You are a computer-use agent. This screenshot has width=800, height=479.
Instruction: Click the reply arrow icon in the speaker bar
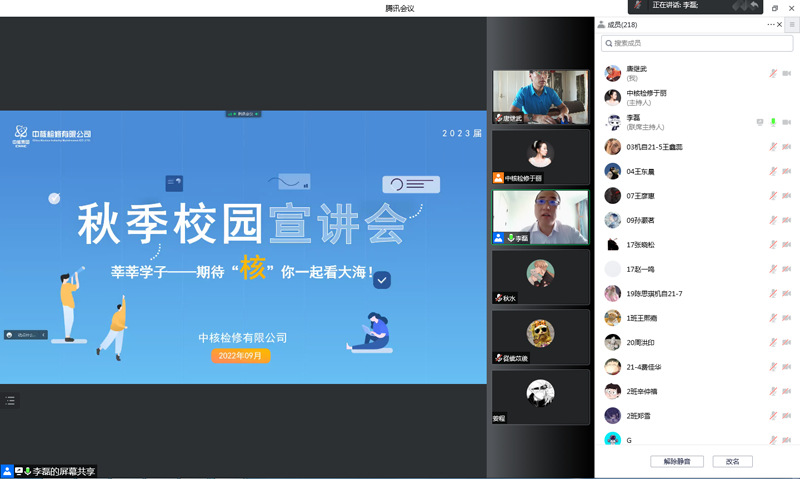[x=754, y=5]
